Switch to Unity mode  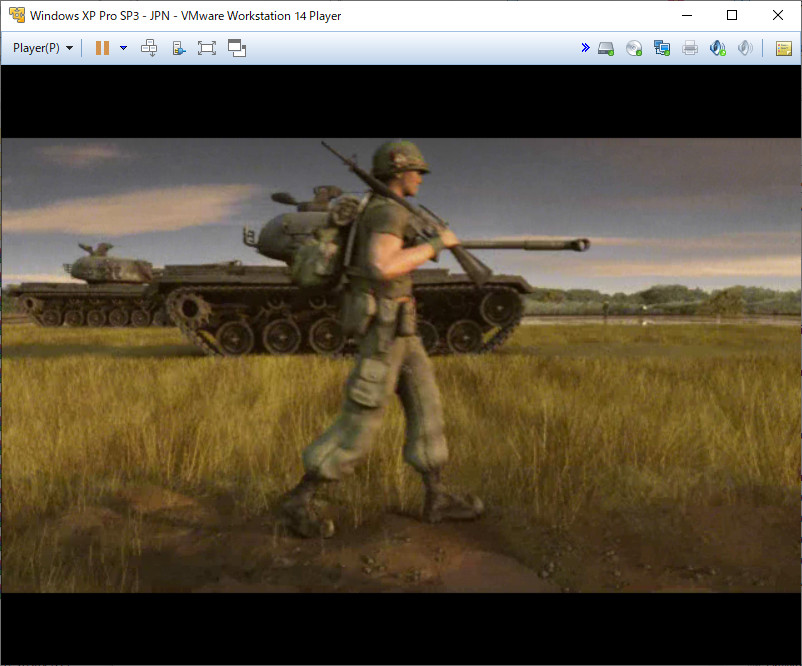coord(237,48)
